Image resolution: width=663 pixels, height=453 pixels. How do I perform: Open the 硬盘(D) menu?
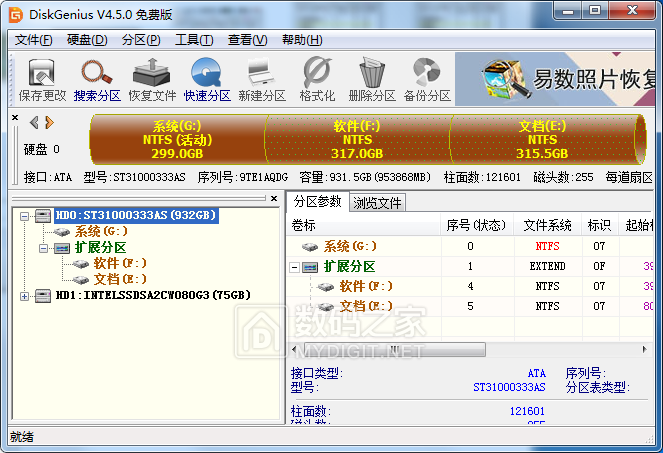click(87, 40)
